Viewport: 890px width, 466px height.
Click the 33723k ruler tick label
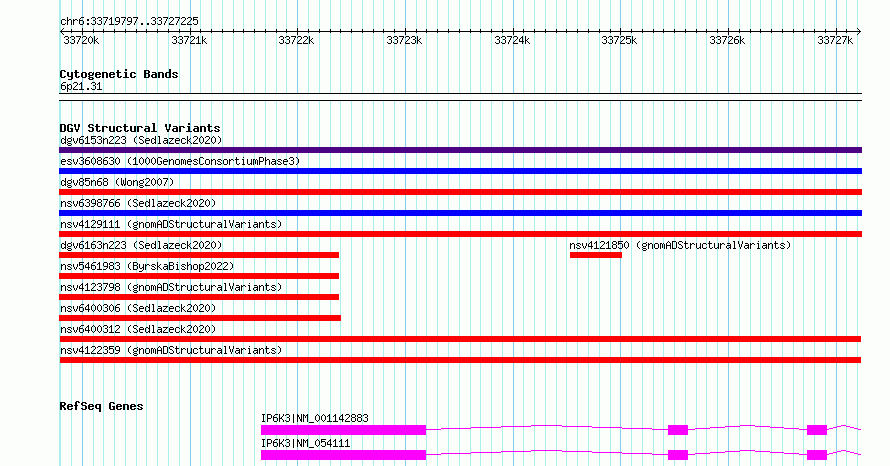[404, 41]
